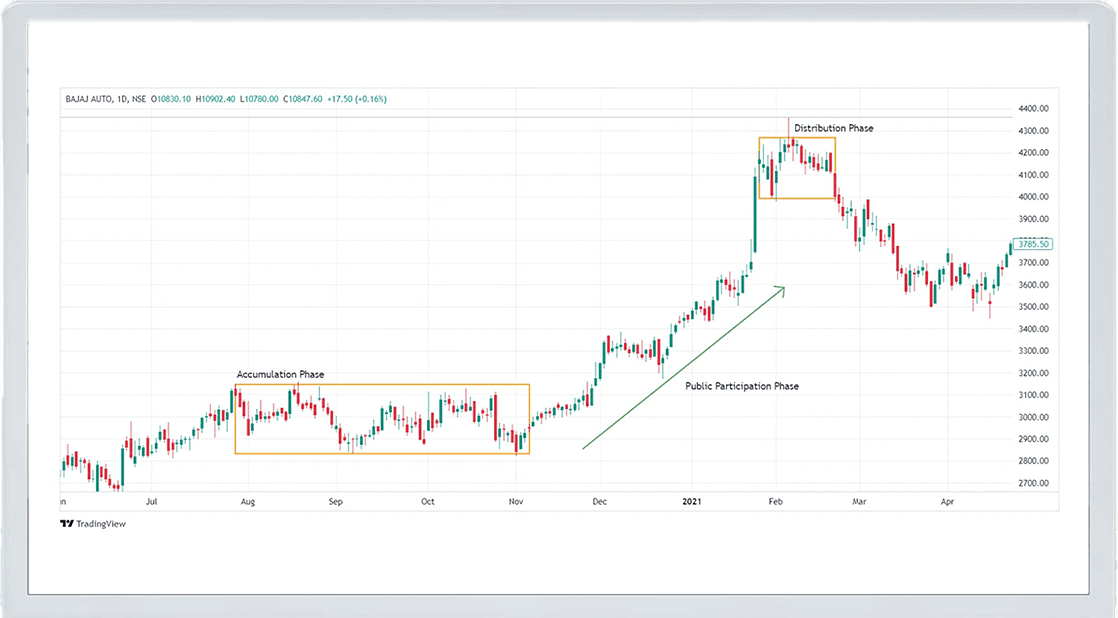Click the 2021 marker on time axis
Viewport: 1118px width, 618px height.
click(690, 500)
